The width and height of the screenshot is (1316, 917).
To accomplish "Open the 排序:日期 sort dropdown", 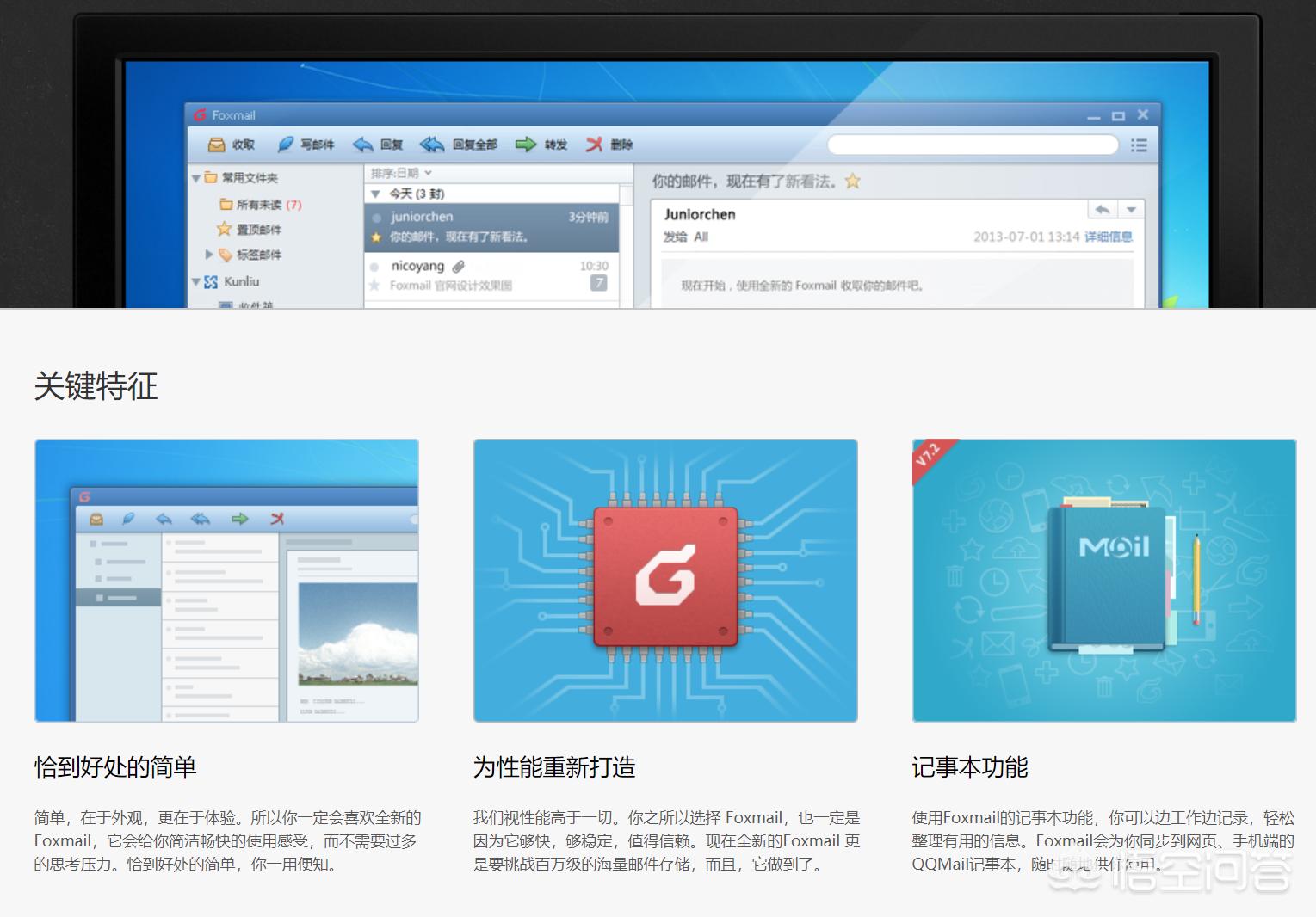I will click(x=401, y=173).
